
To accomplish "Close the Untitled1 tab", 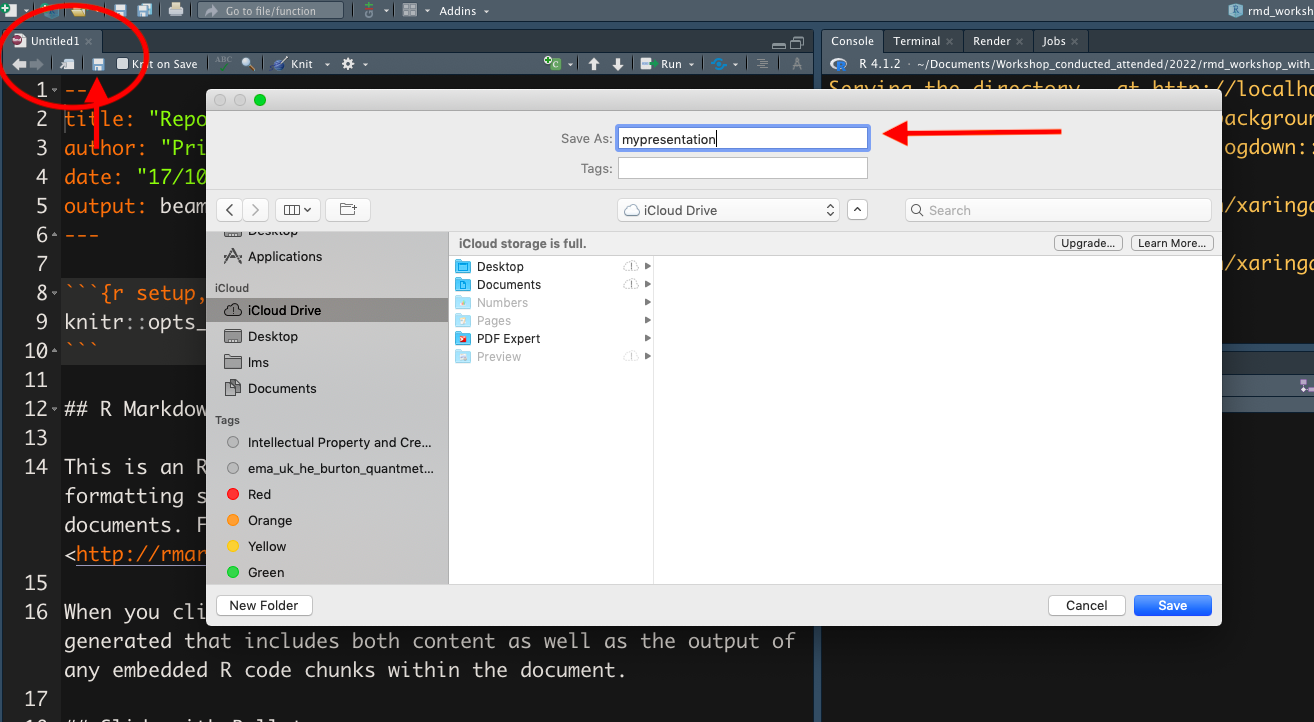I will 89,41.
